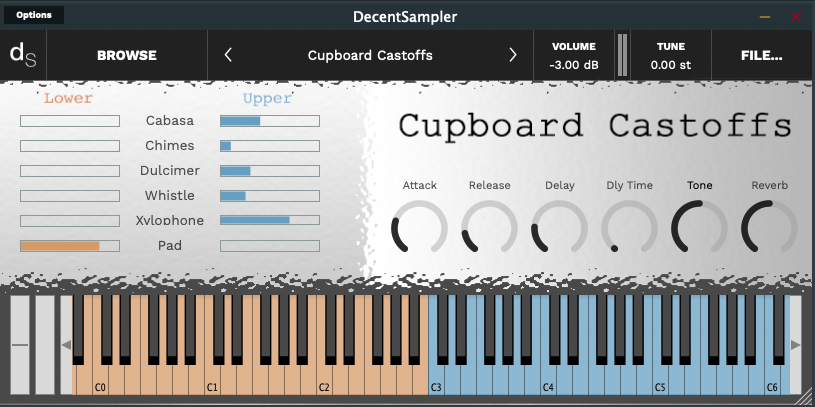Click the modulation wheel
This screenshot has width=815, height=407.
pos(45,345)
